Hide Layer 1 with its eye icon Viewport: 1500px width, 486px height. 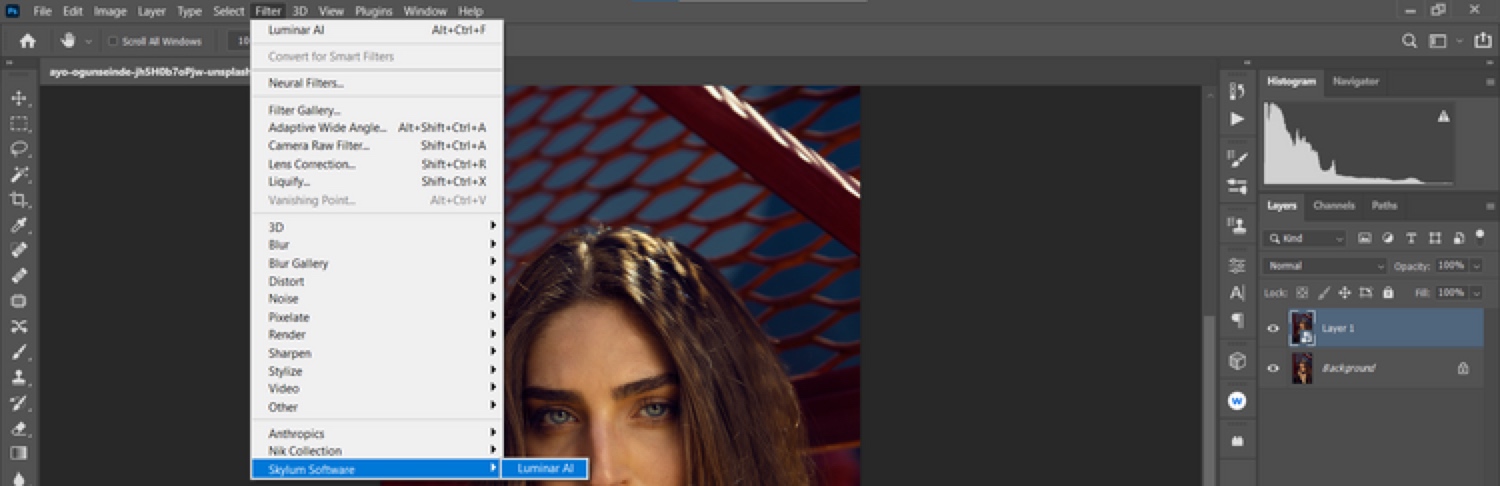pyautogui.click(x=1273, y=328)
